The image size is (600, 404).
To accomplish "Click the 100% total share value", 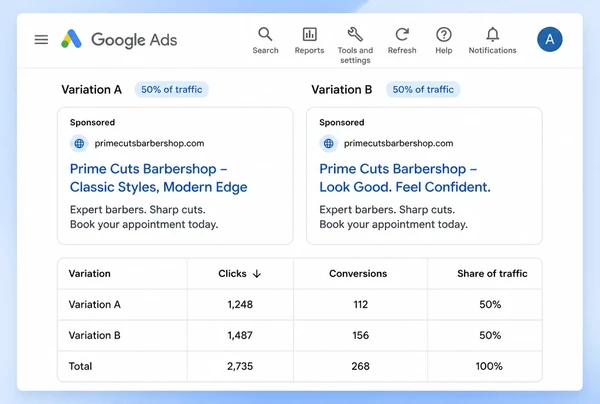I will [x=489, y=366].
